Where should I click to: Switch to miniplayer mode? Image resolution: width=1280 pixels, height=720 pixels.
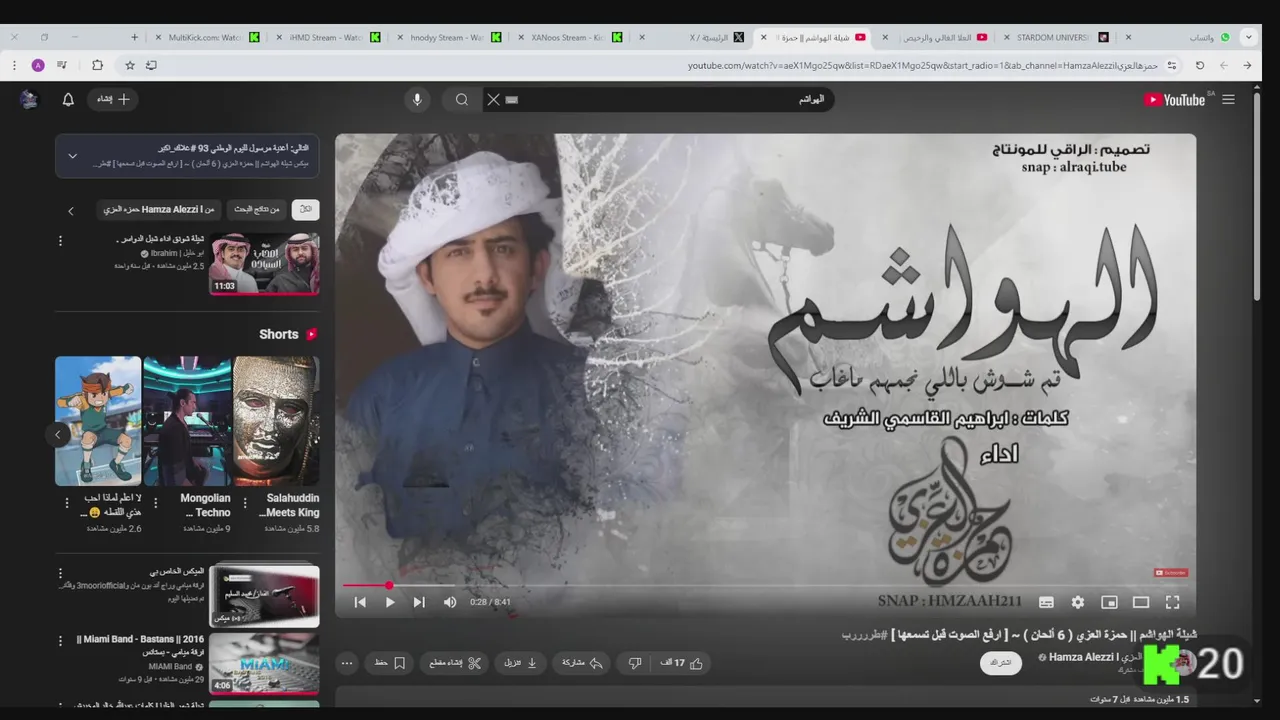point(1109,602)
